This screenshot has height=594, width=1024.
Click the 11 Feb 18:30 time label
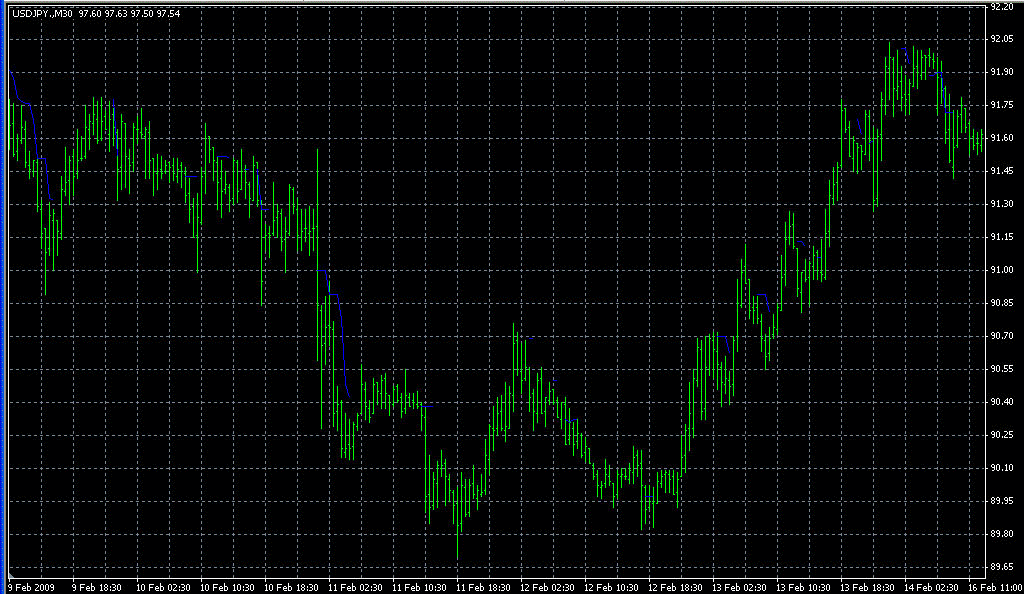[481, 587]
